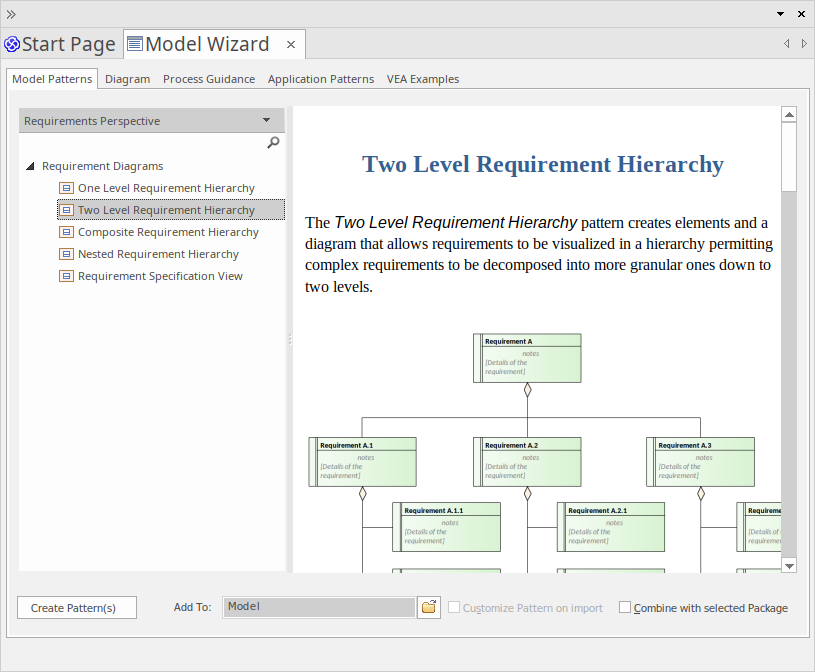Click the Nested Requirement Hierarchy diagram icon
815x672 pixels.
coord(67,254)
